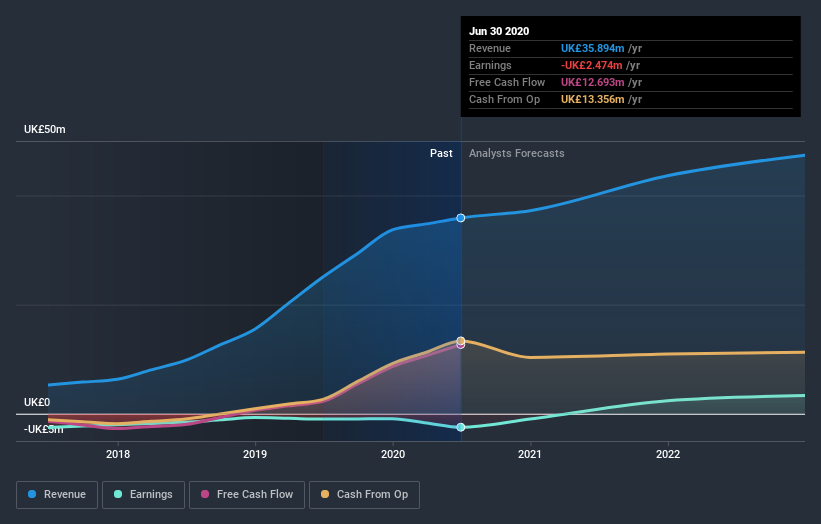Click the 2021 x-axis label
821x524 pixels.
coord(530,454)
